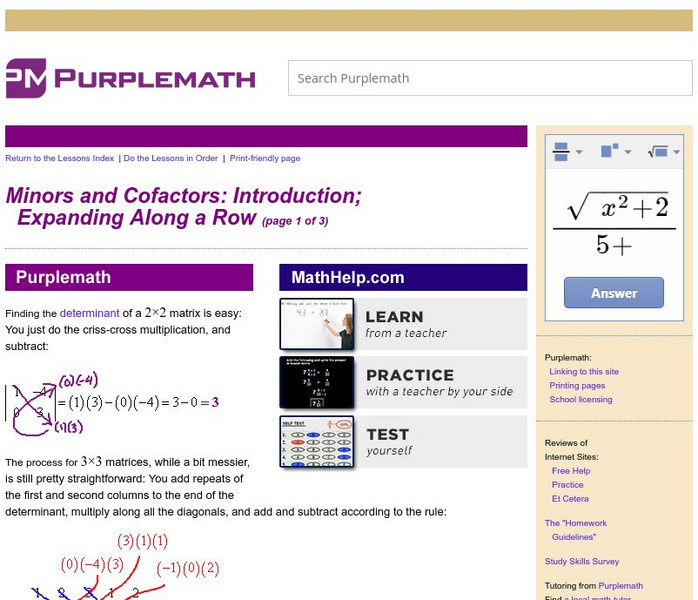Click the MathHelp.com header bar
Image resolution: width=698 pixels, height=600 pixels.
click(403, 277)
